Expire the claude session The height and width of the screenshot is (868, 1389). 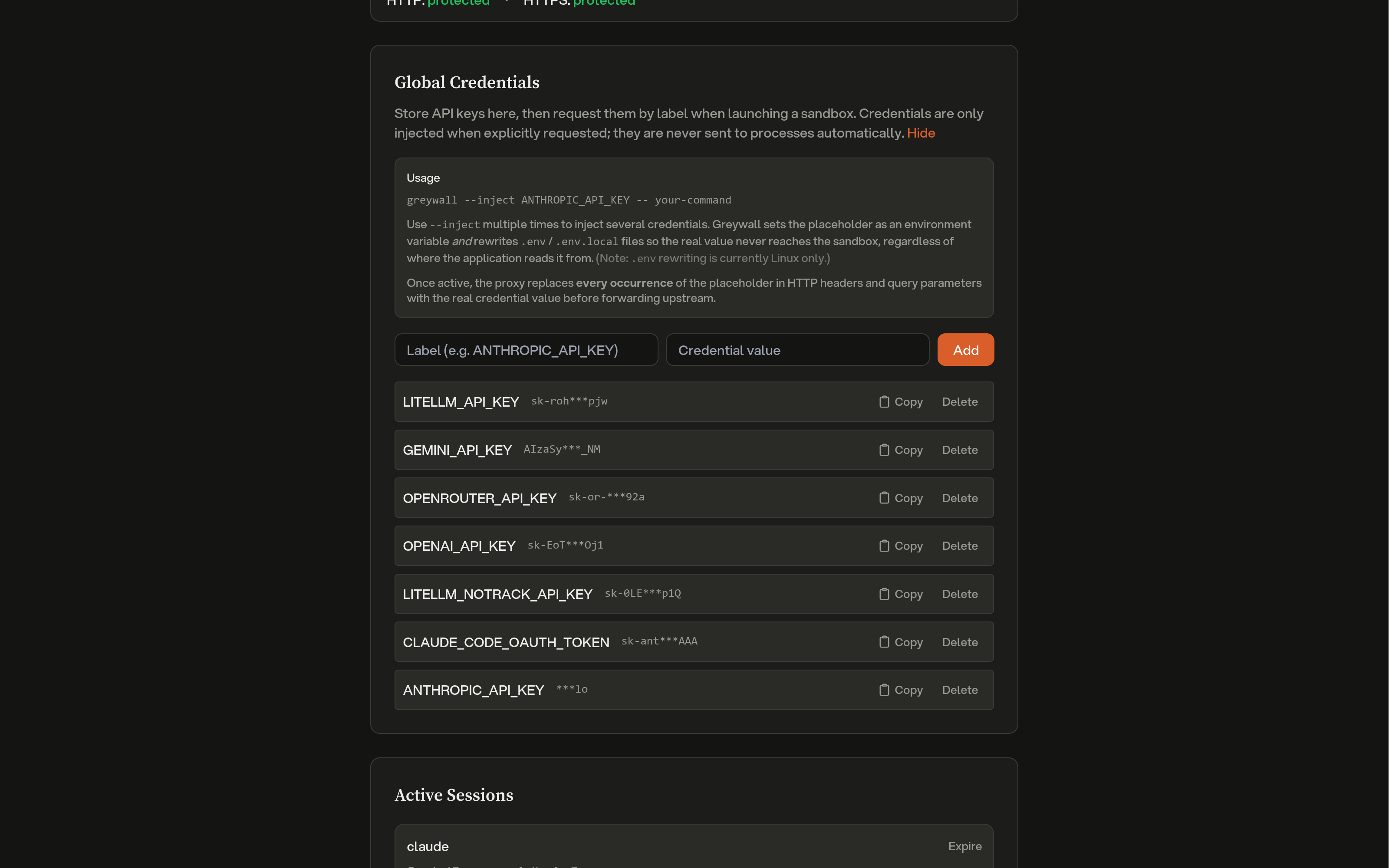tap(964, 846)
